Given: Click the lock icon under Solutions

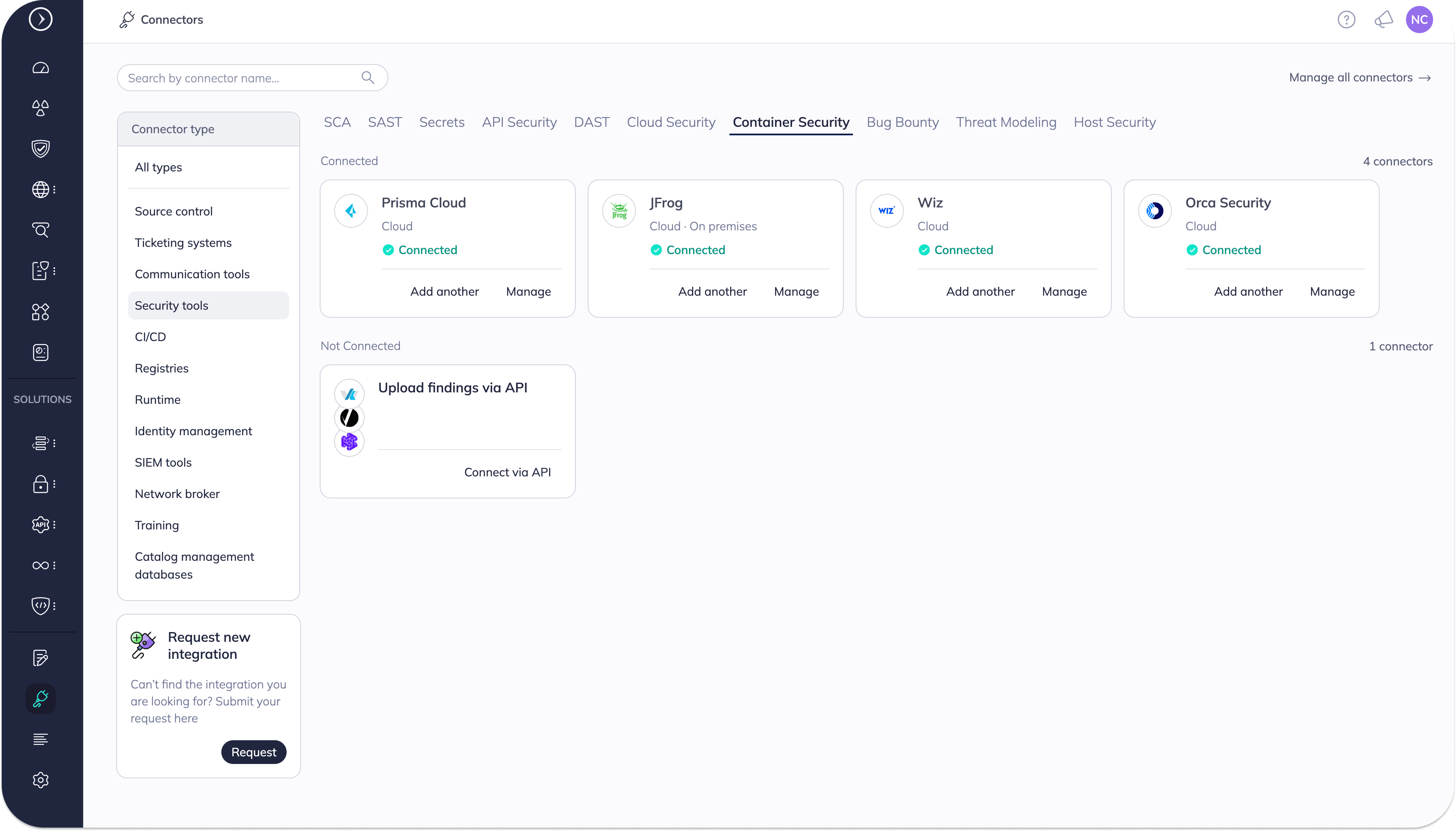Looking at the screenshot, I should tap(41, 484).
